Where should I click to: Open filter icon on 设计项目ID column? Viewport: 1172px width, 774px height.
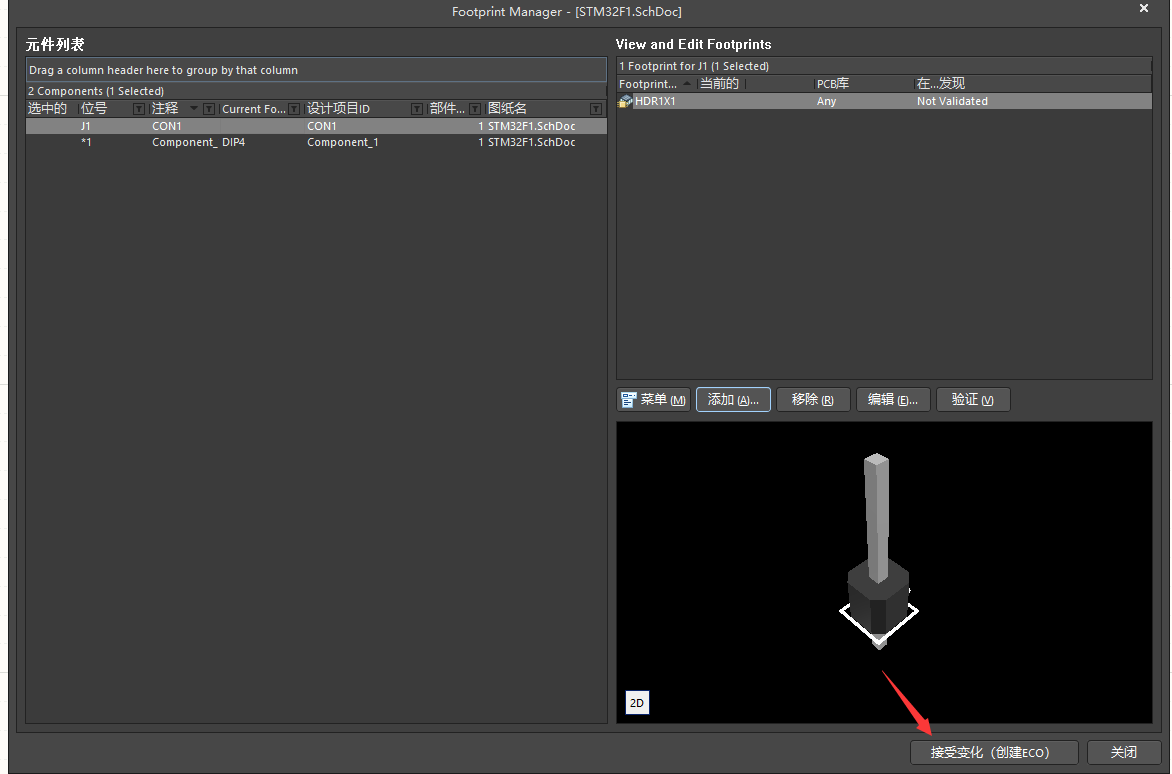(x=417, y=109)
